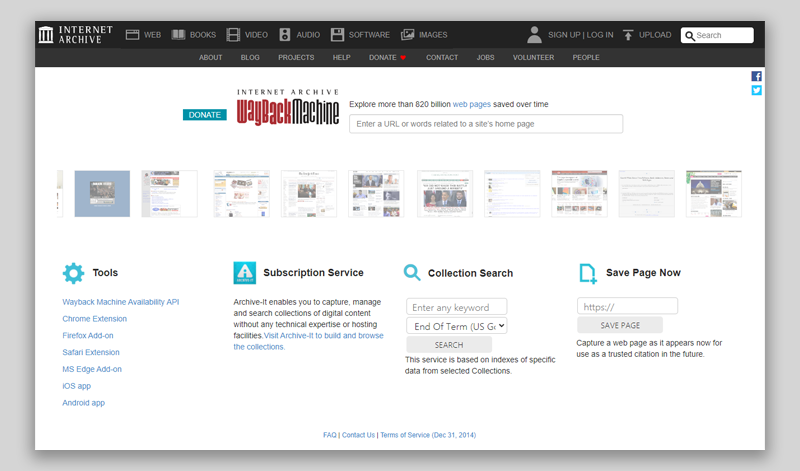The width and height of the screenshot is (800, 471).
Task: Open the Jobs menu item
Action: tap(485, 58)
